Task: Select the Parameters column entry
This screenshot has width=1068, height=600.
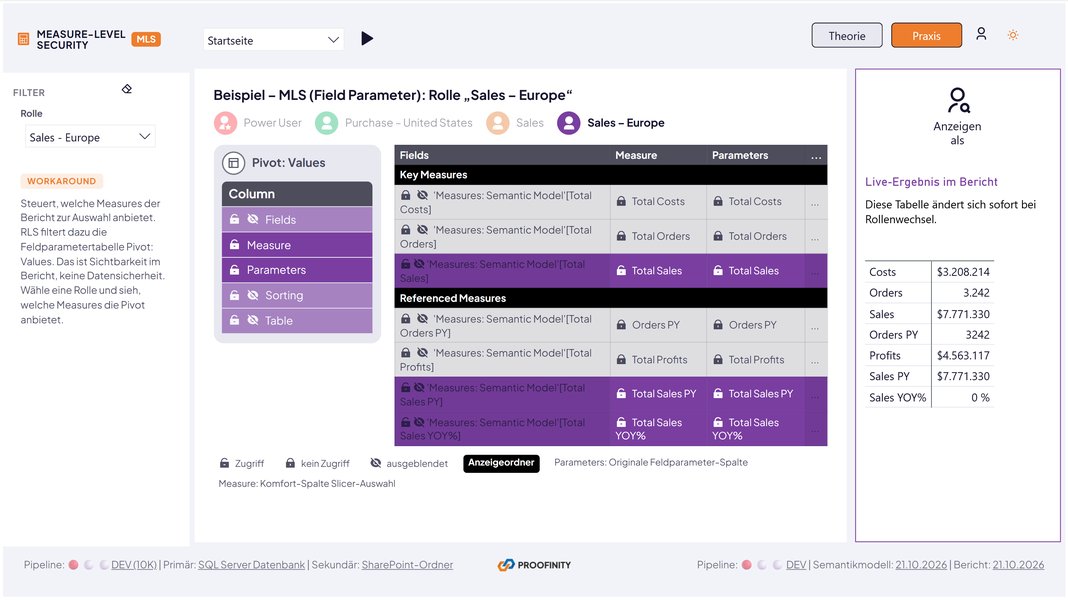Action: tap(297, 270)
